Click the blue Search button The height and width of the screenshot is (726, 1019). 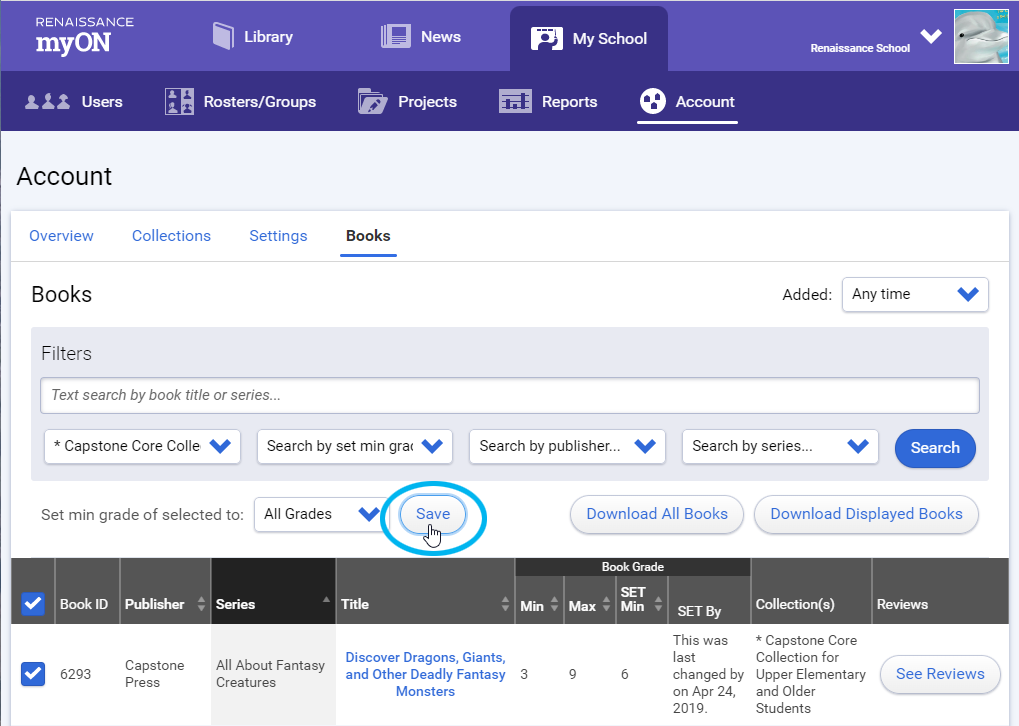click(x=935, y=448)
